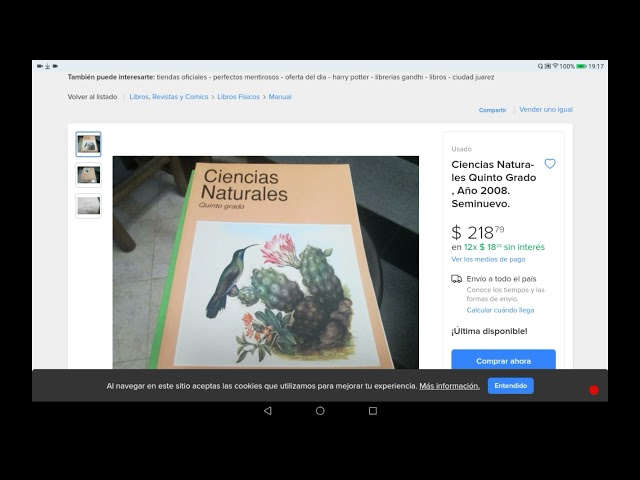Screen dimensions: 640x480
Task: Open Libros Físicos breadcrumb
Action: (x=238, y=97)
